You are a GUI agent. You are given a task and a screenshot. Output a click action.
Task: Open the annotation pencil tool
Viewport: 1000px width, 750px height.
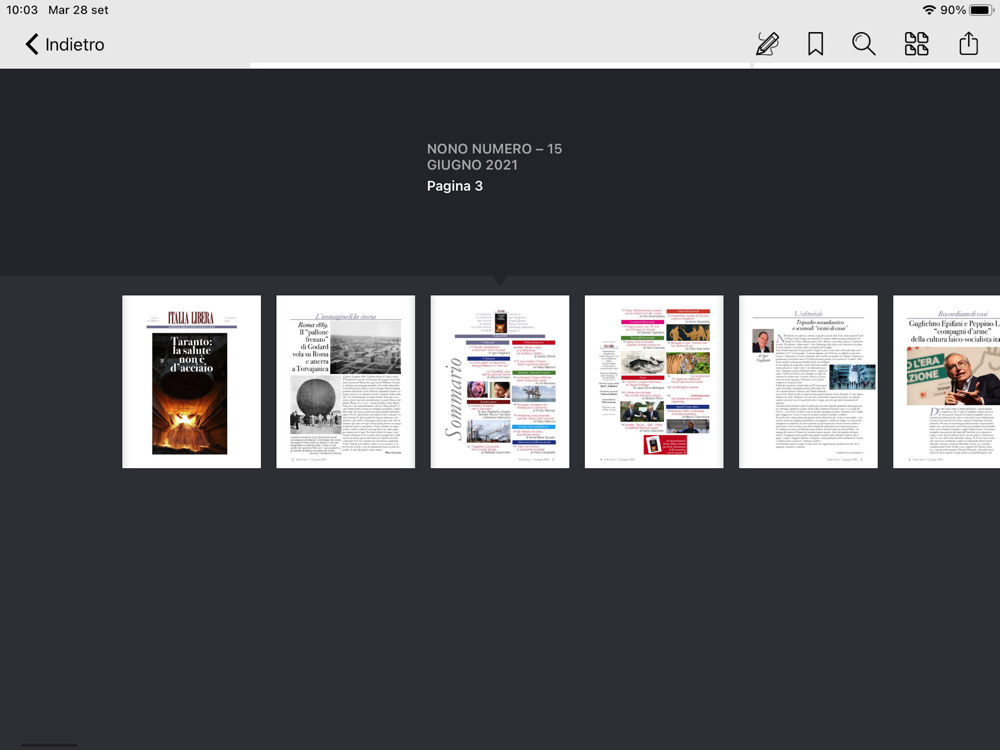[x=767, y=44]
